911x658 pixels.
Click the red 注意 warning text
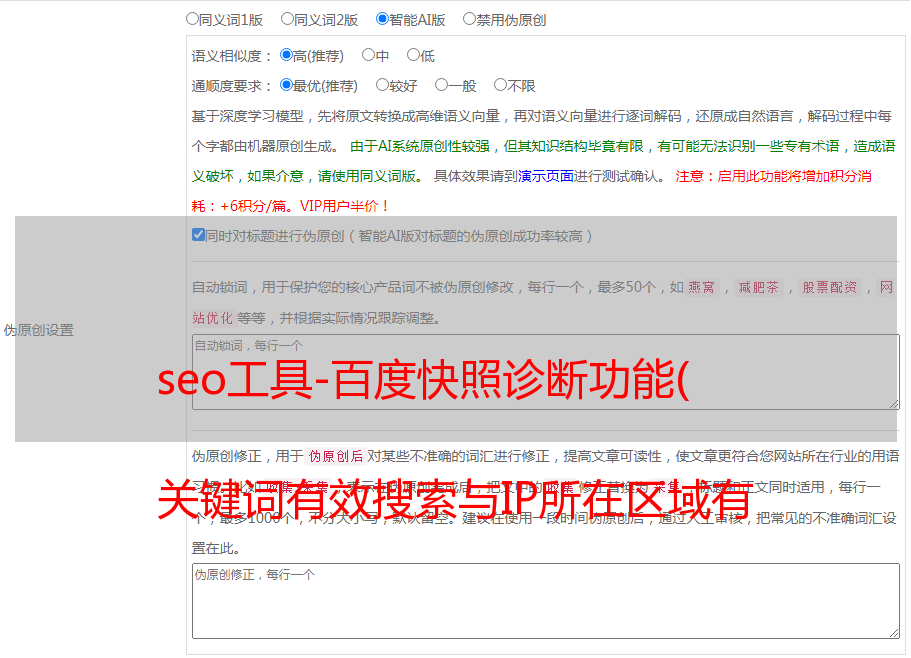[773, 176]
